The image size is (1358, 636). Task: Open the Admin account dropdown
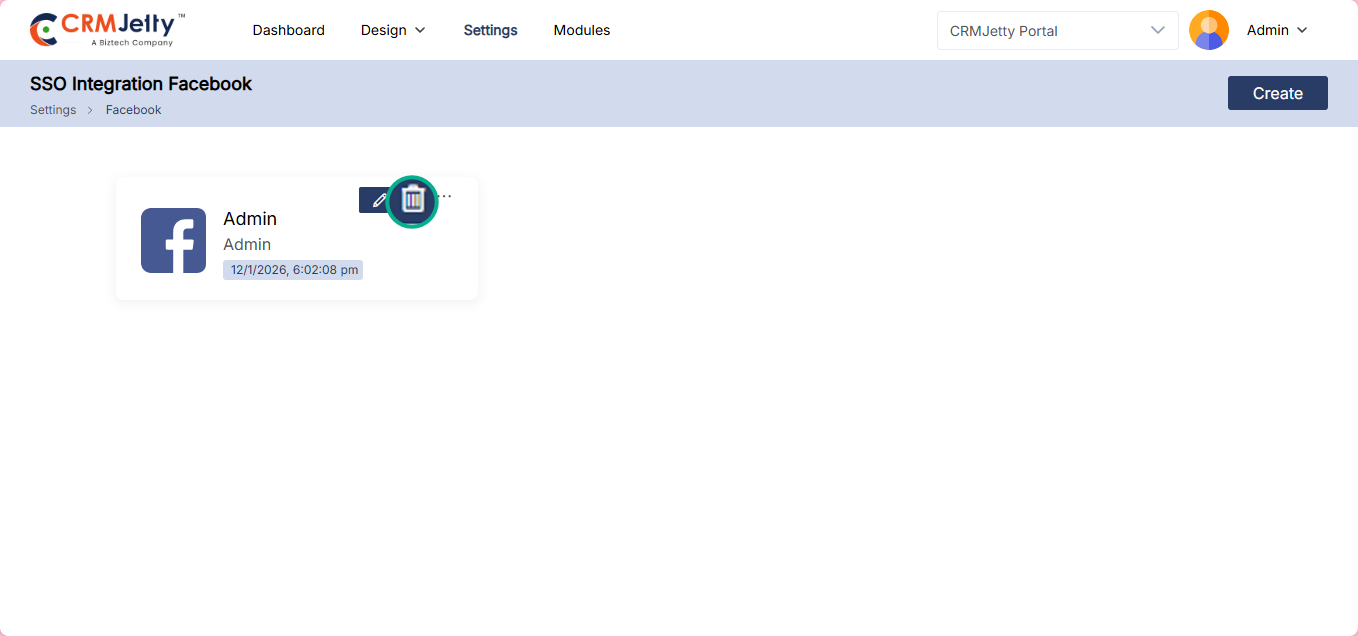[1276, 30]
